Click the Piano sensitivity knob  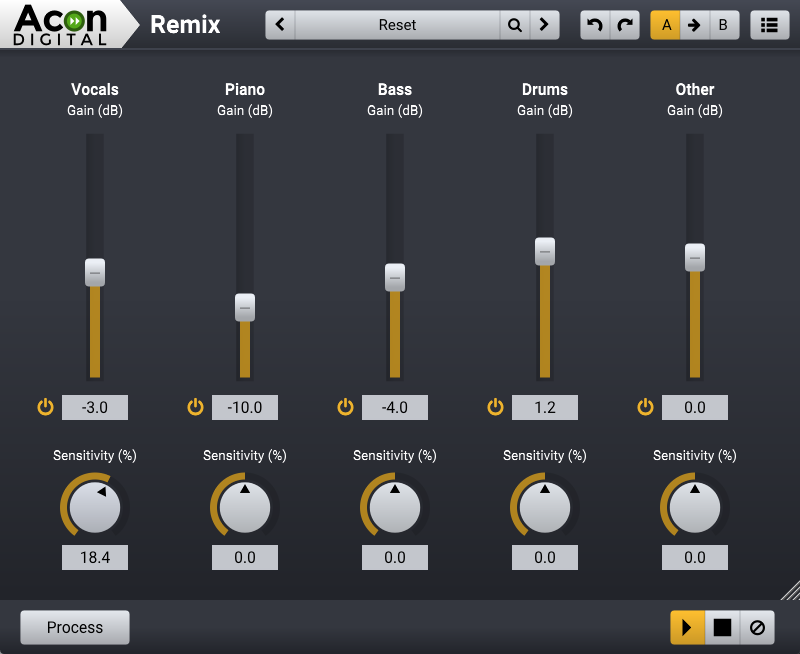click(x=245, y=507)
